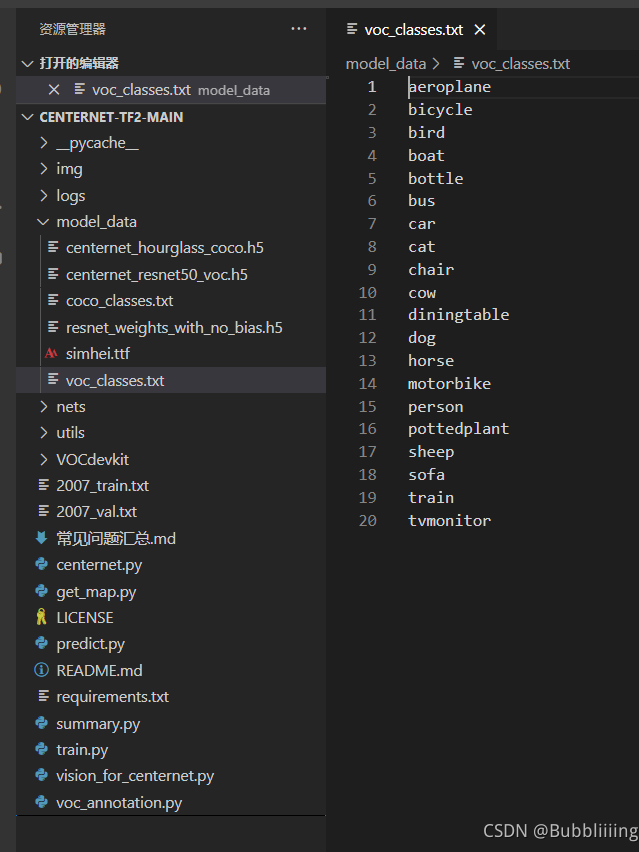
Task: Open the explorer panel more actions ellipsis
Action: tap(299, 29)
